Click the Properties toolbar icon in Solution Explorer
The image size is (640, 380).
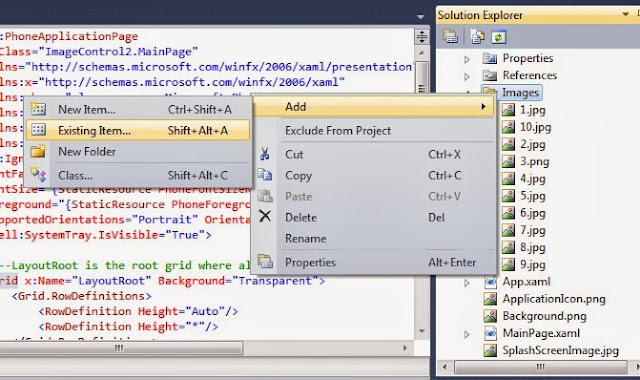tap(450, 37)
